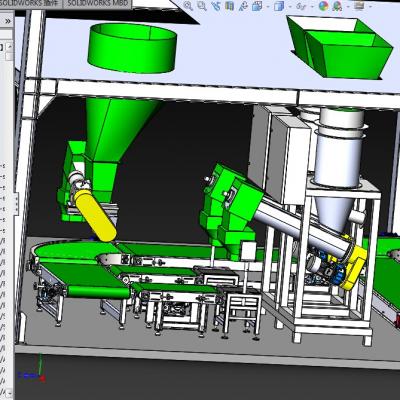Click the Display Style box icon
This screenshot has height=400, width=400.
(x=279, y=6)
